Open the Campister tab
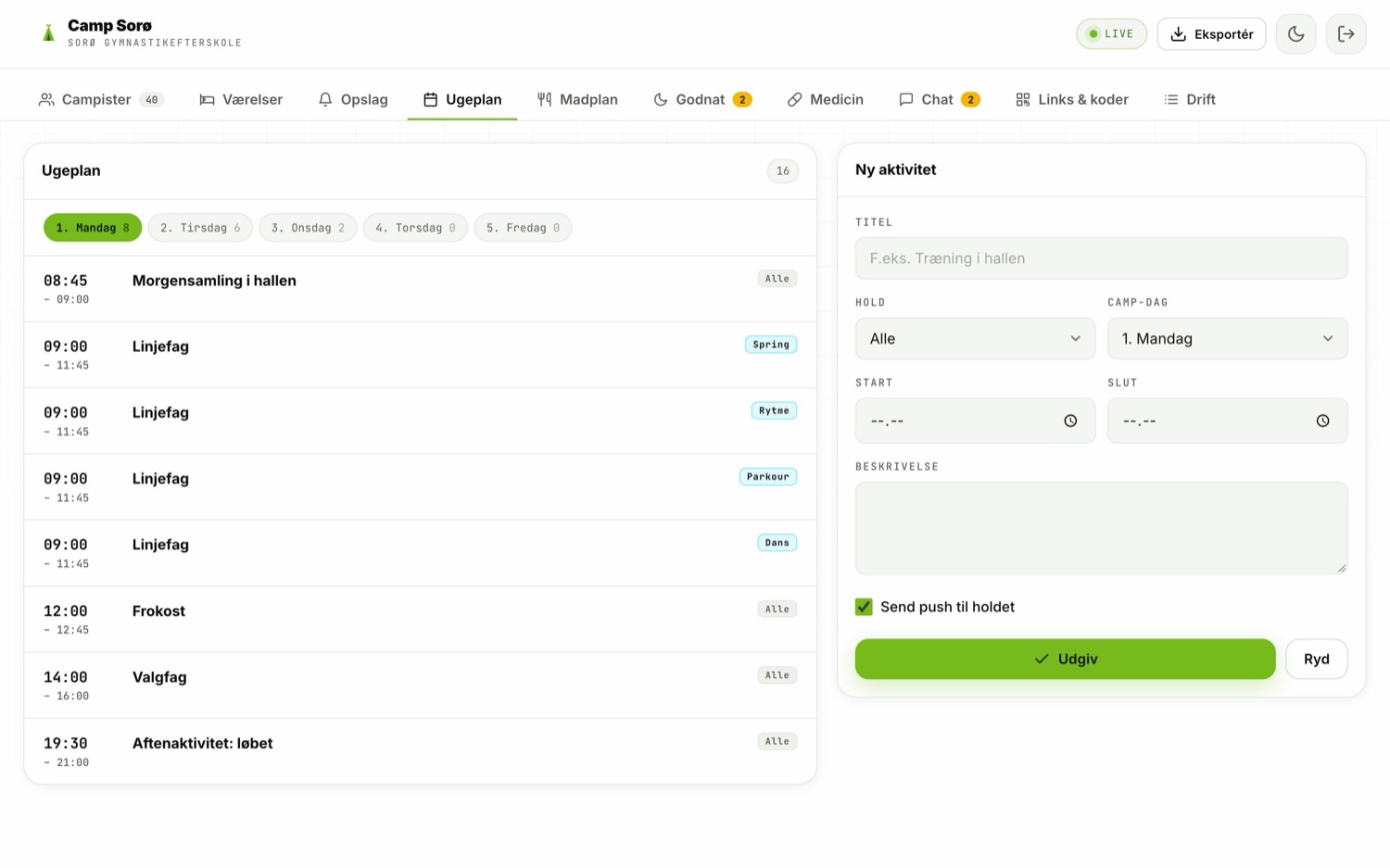 tap(101, 99)
